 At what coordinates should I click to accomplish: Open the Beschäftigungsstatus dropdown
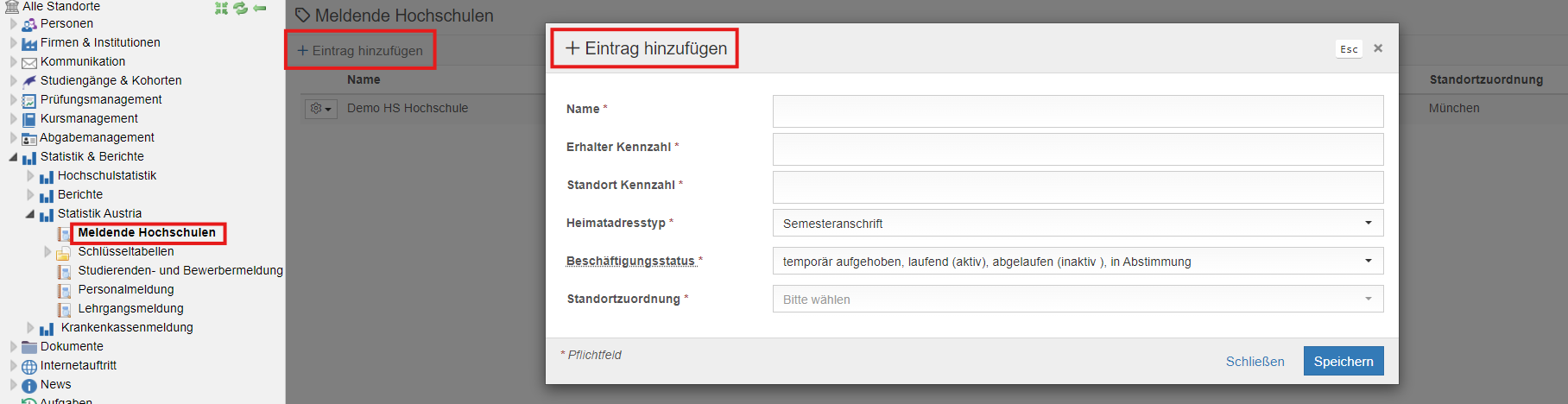point(1078,261)
